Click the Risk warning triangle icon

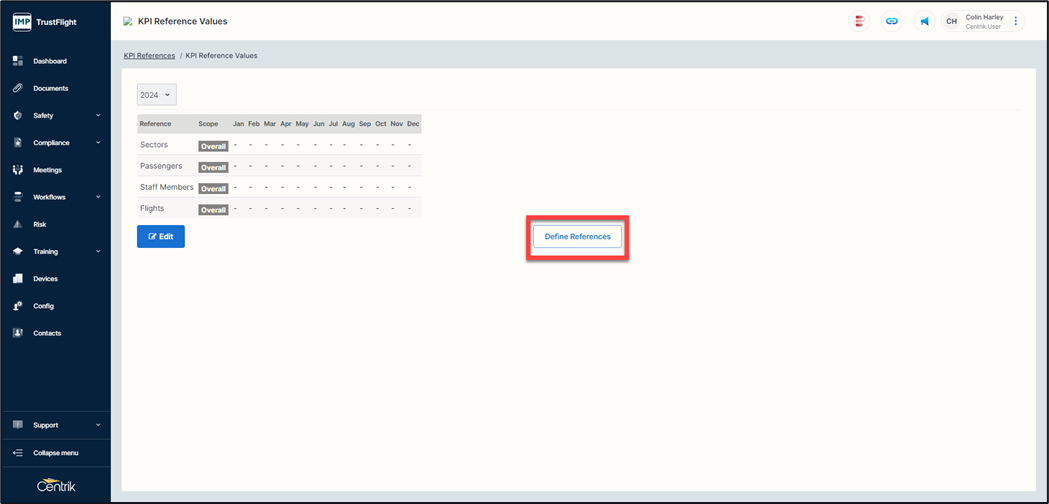pos(19,224)
